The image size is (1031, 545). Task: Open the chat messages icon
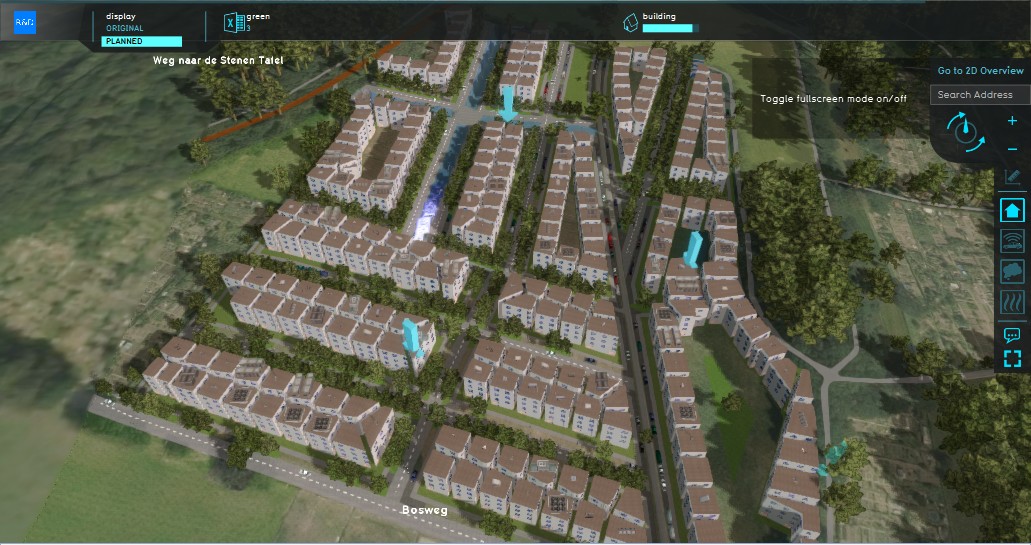(1012, 336)
